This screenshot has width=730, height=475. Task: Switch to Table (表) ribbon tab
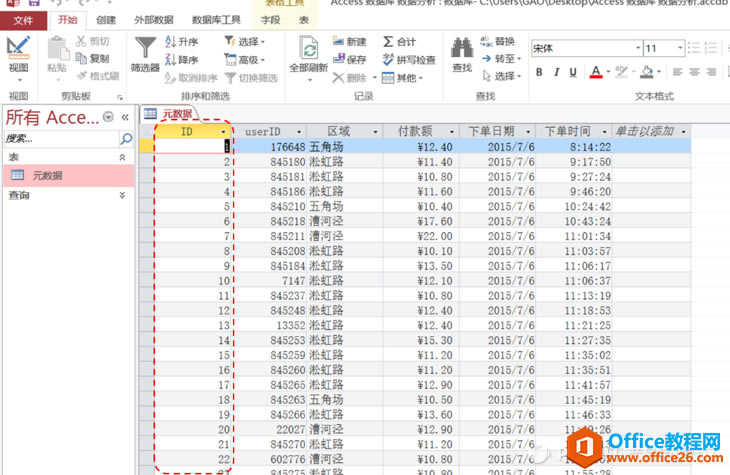(x=304, y=20)
